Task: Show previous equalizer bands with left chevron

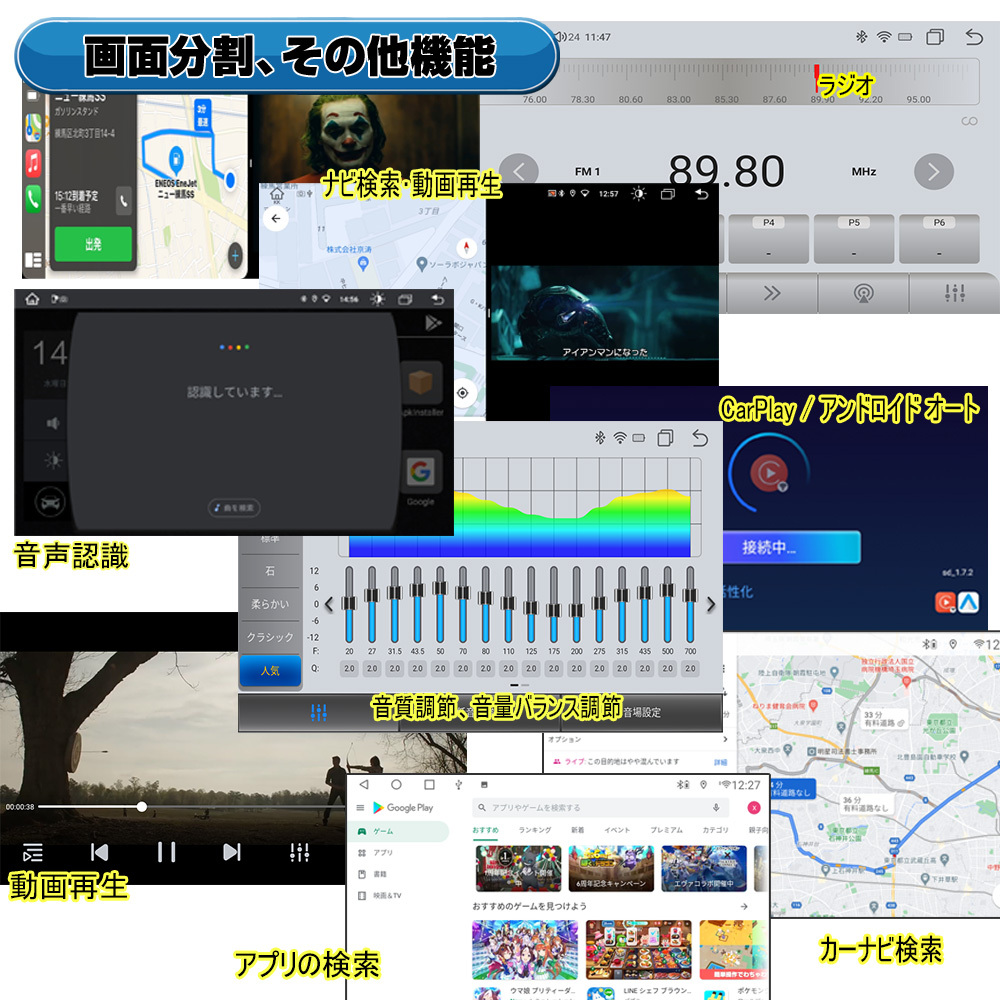Action: 329,604
